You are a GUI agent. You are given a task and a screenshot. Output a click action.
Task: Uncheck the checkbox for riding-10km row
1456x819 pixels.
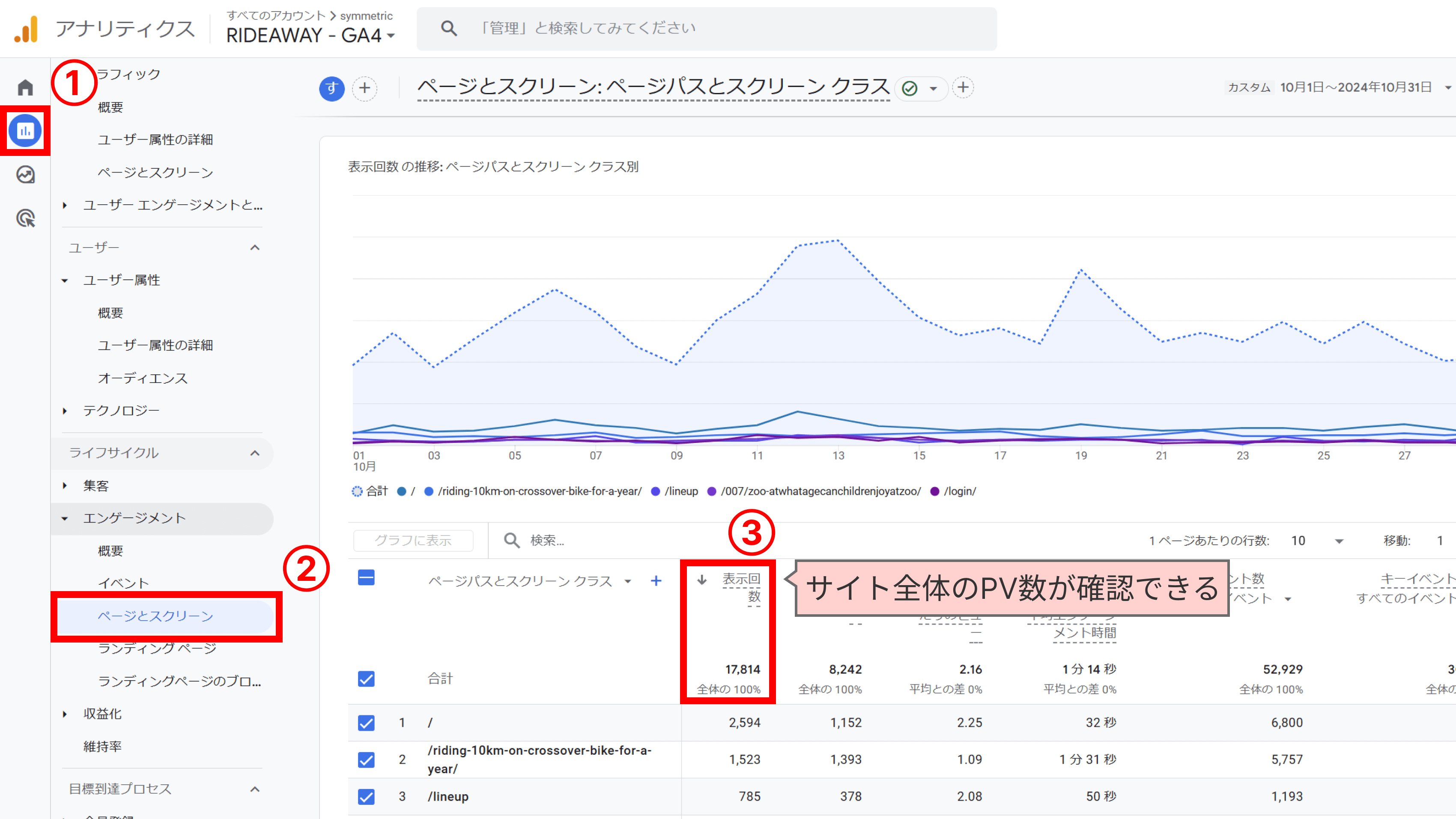pos(366,759)
